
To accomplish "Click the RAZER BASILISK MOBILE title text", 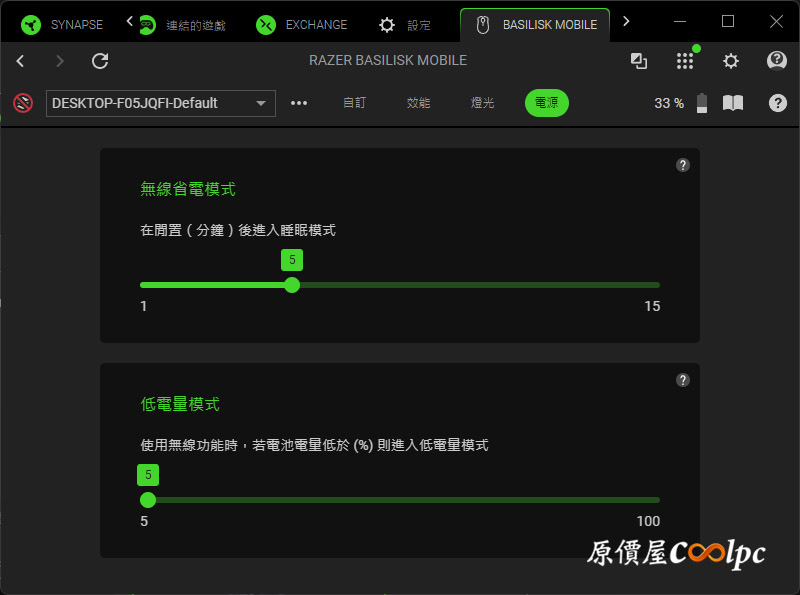I will click(388, 60).
